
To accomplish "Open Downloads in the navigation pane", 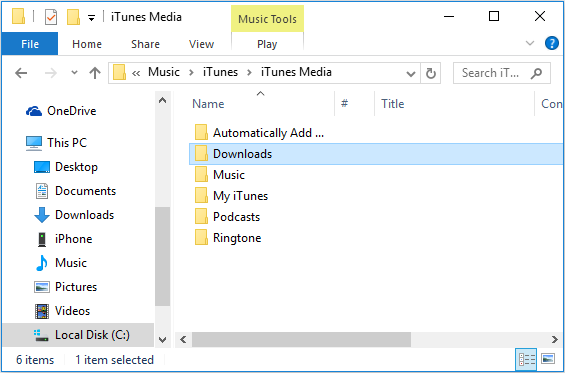I will [x=74, y=215].
